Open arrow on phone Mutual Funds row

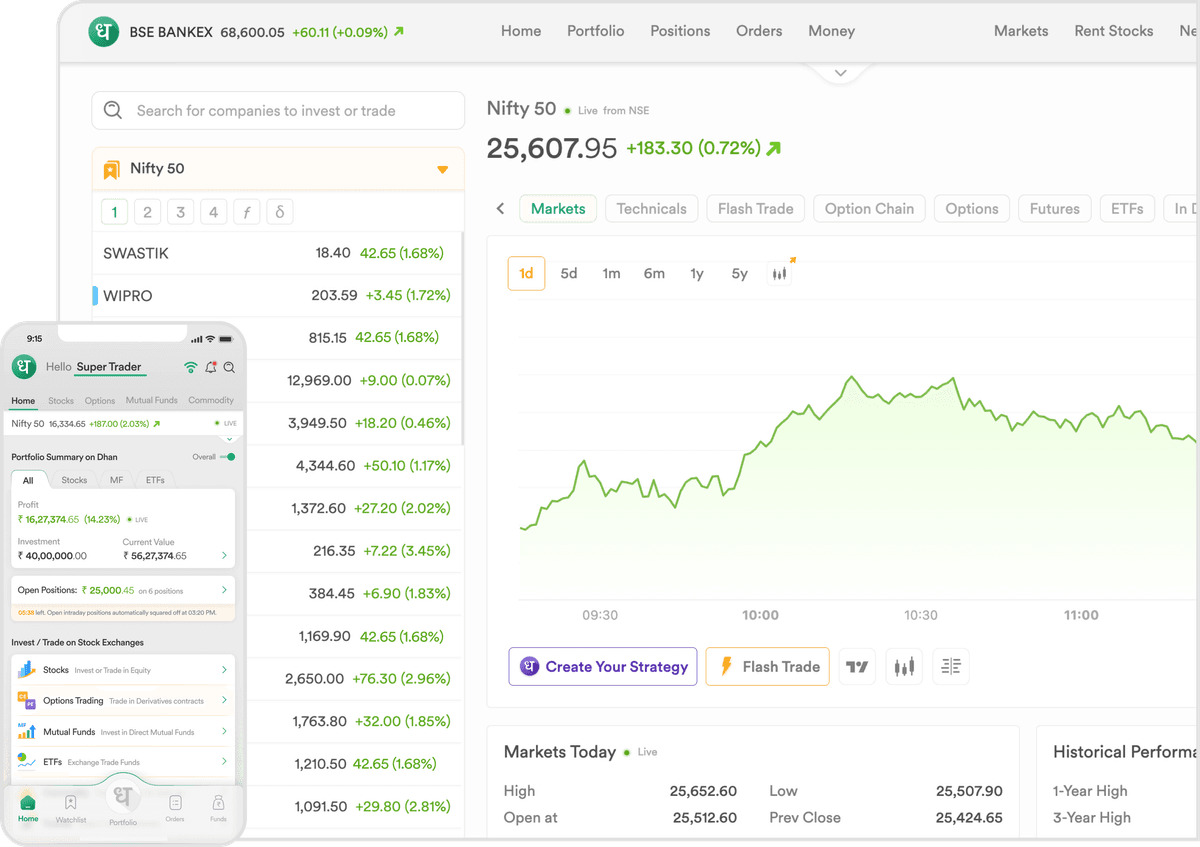(x=224, y=731)
